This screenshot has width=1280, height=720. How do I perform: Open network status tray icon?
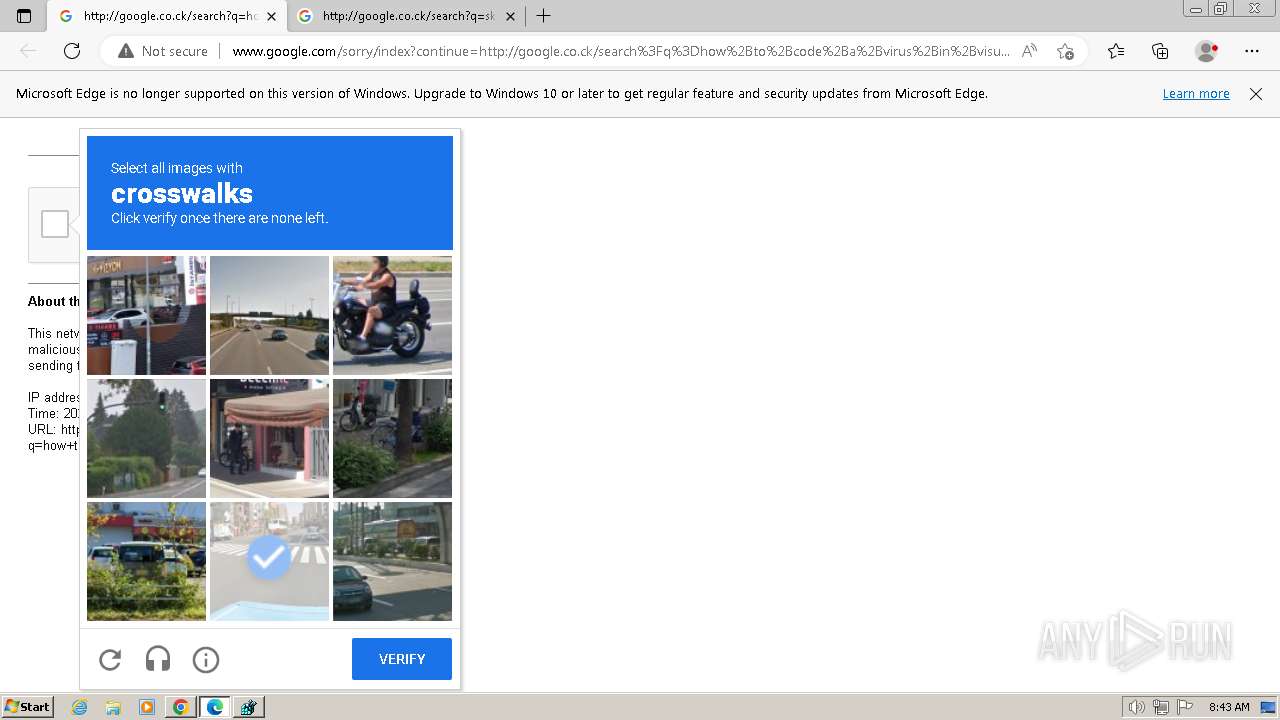(x=1161, y=707)
